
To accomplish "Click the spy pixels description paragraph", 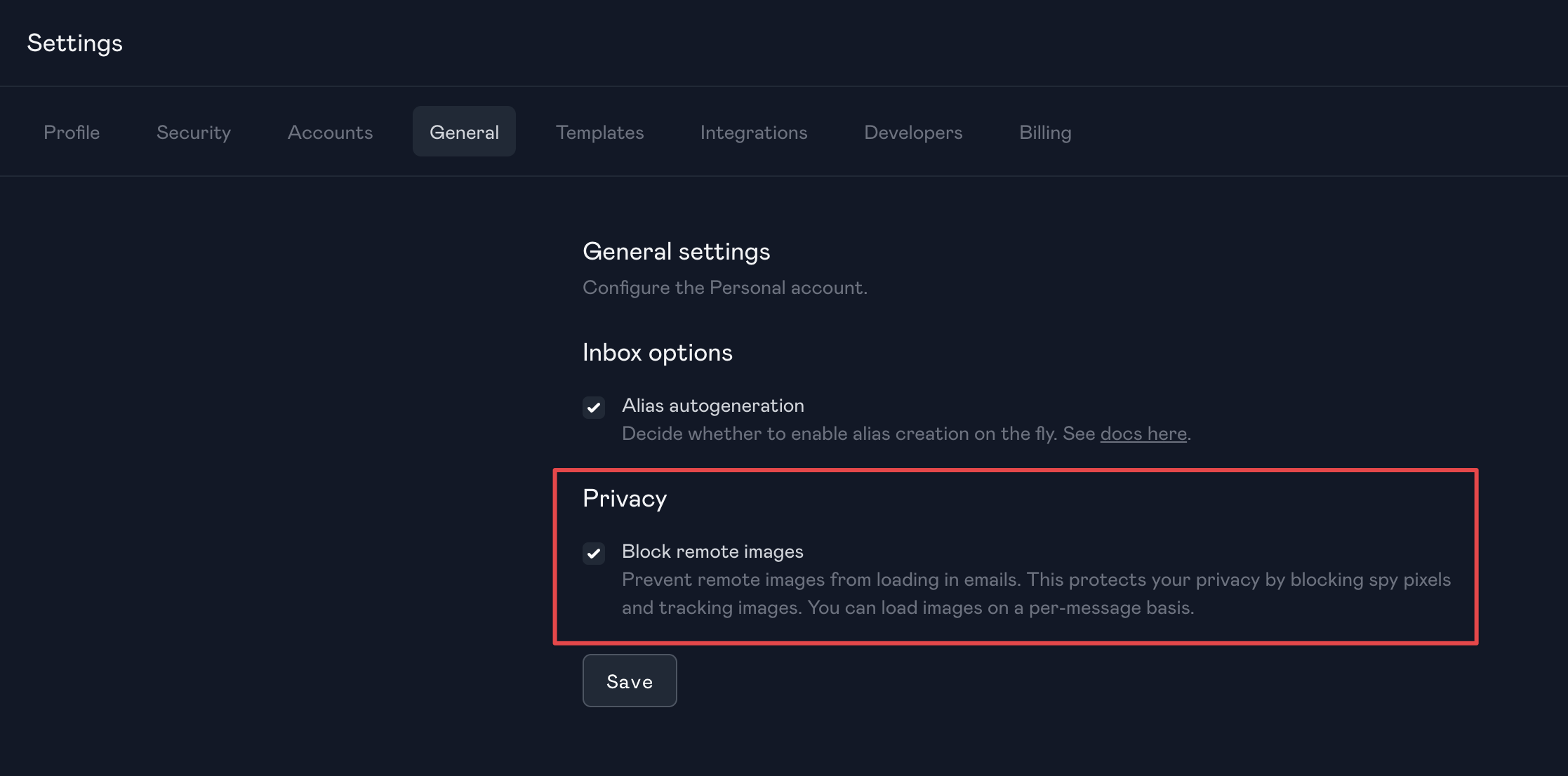I will [x=1035, y=594].
